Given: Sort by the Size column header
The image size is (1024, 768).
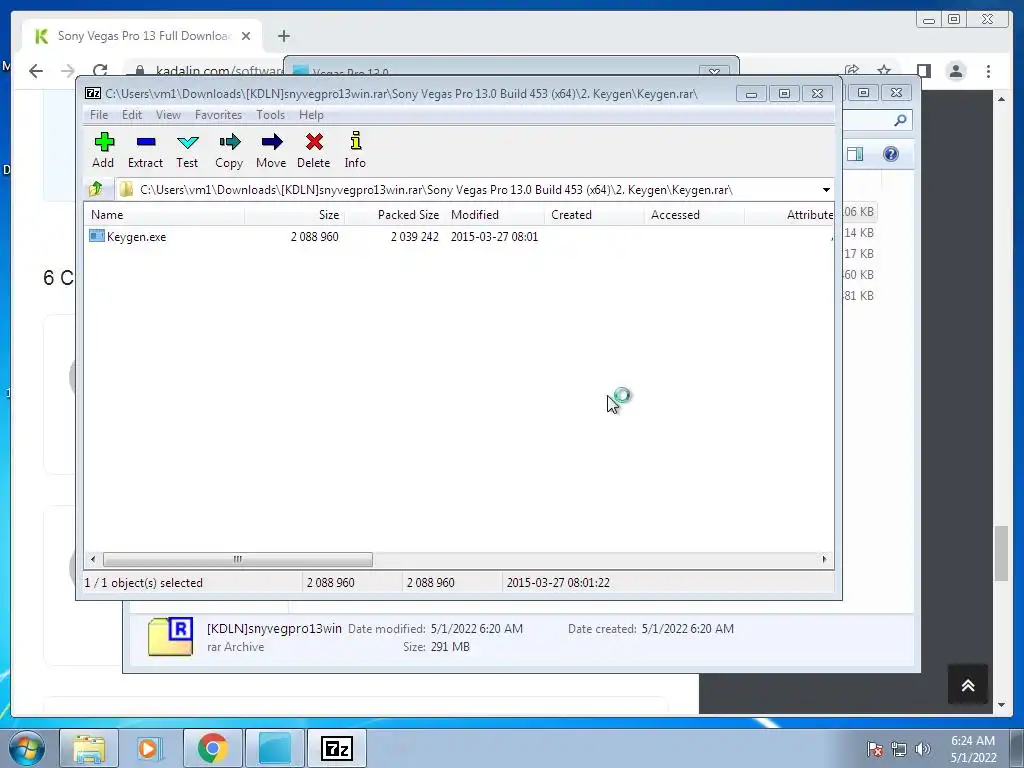Looking at the screenshot, I should (295, 215).
